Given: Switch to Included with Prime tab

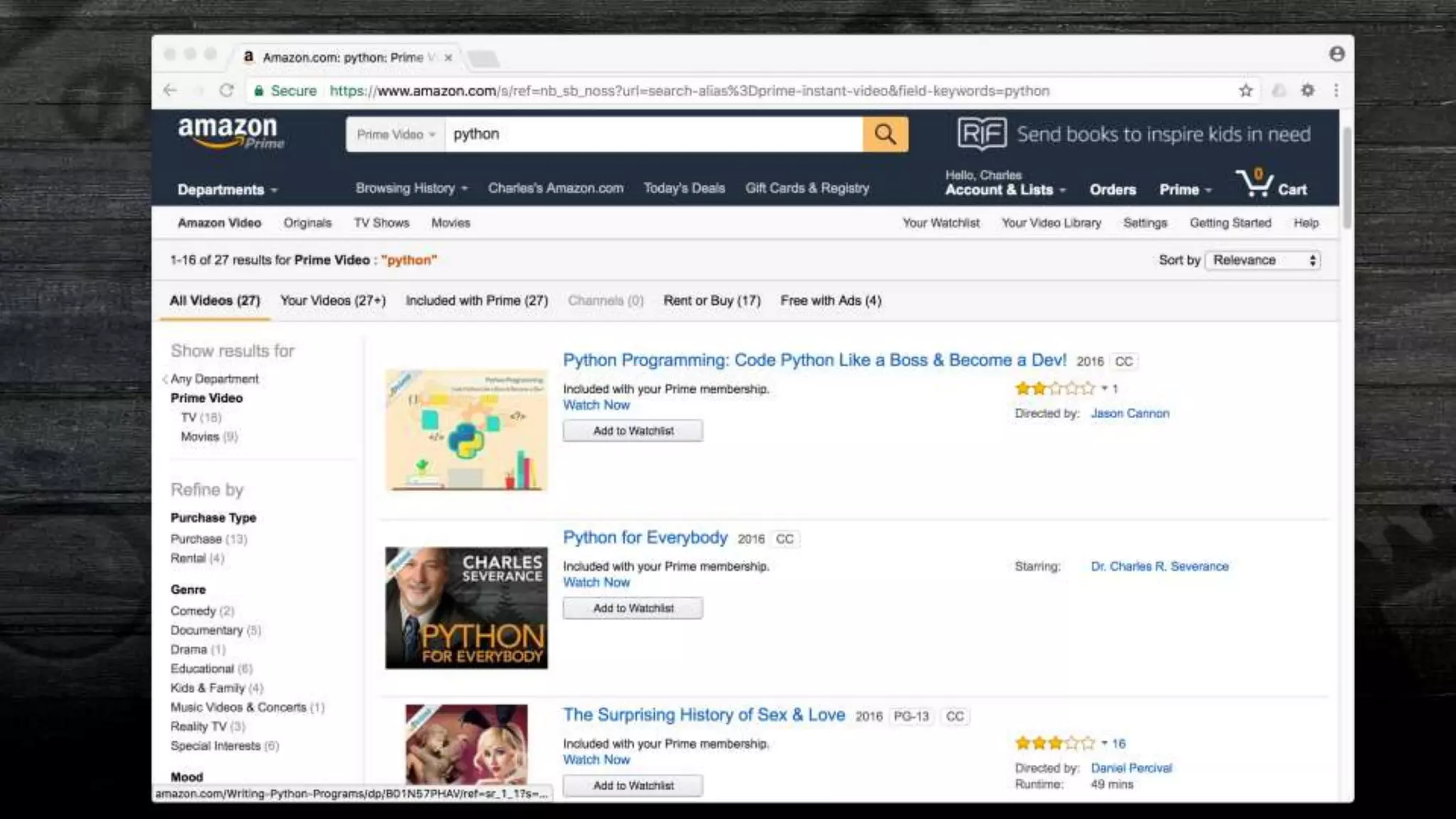Looking at the screenshot, I should tap(476, 301).
